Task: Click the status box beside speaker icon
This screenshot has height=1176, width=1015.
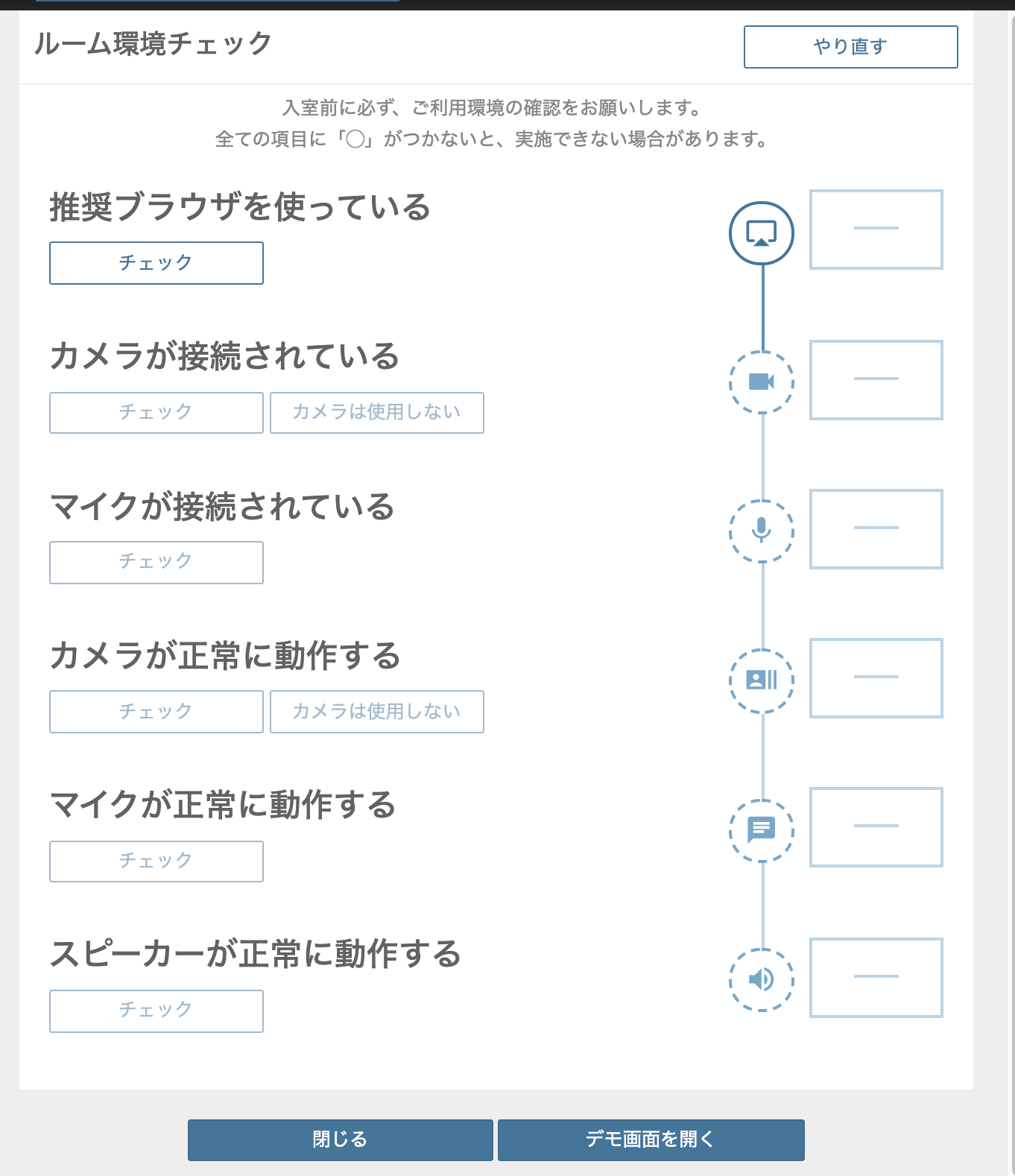Action: 876,978
